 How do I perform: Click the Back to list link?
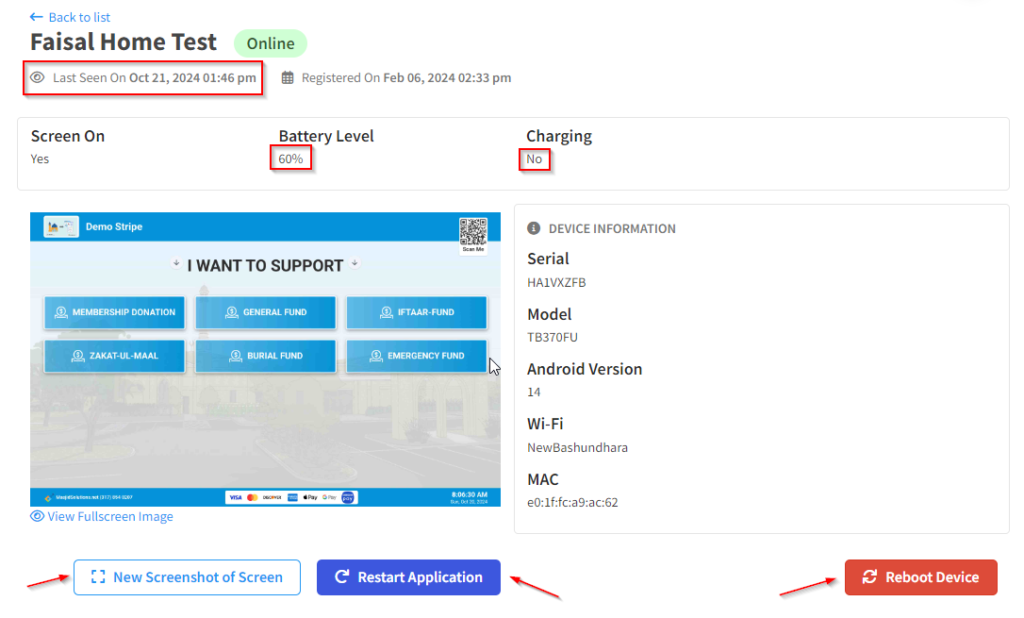70,17
